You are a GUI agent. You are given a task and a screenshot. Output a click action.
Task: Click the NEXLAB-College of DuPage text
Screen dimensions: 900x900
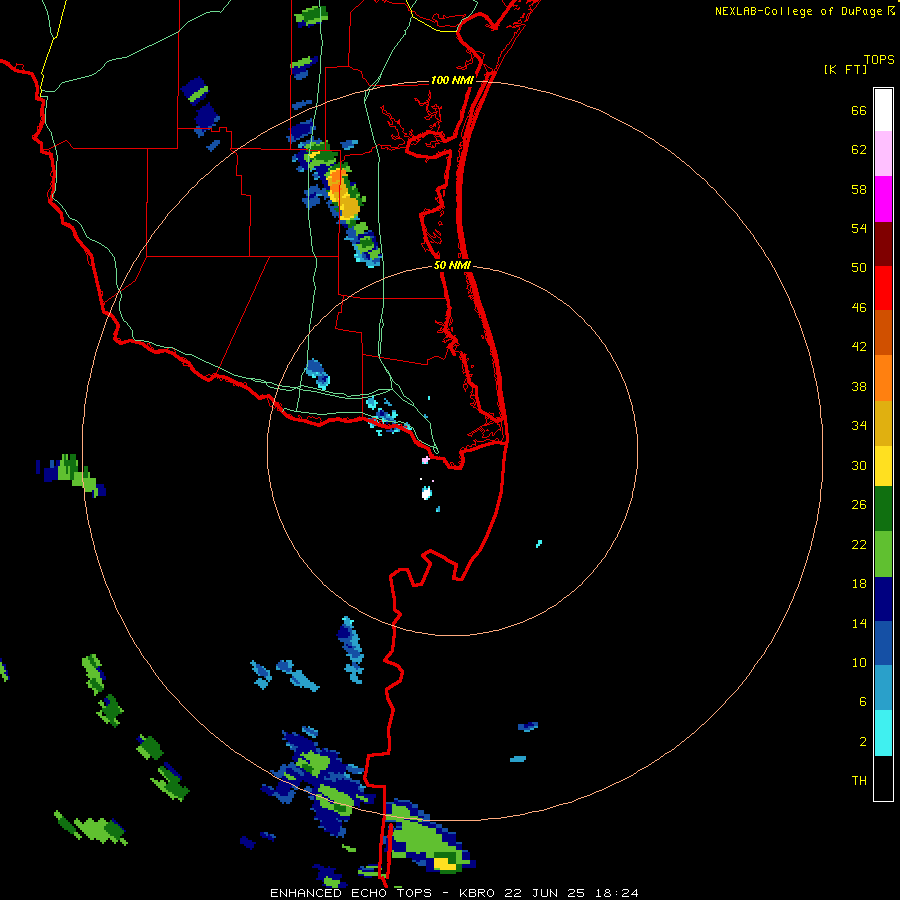tap(798, 11)
